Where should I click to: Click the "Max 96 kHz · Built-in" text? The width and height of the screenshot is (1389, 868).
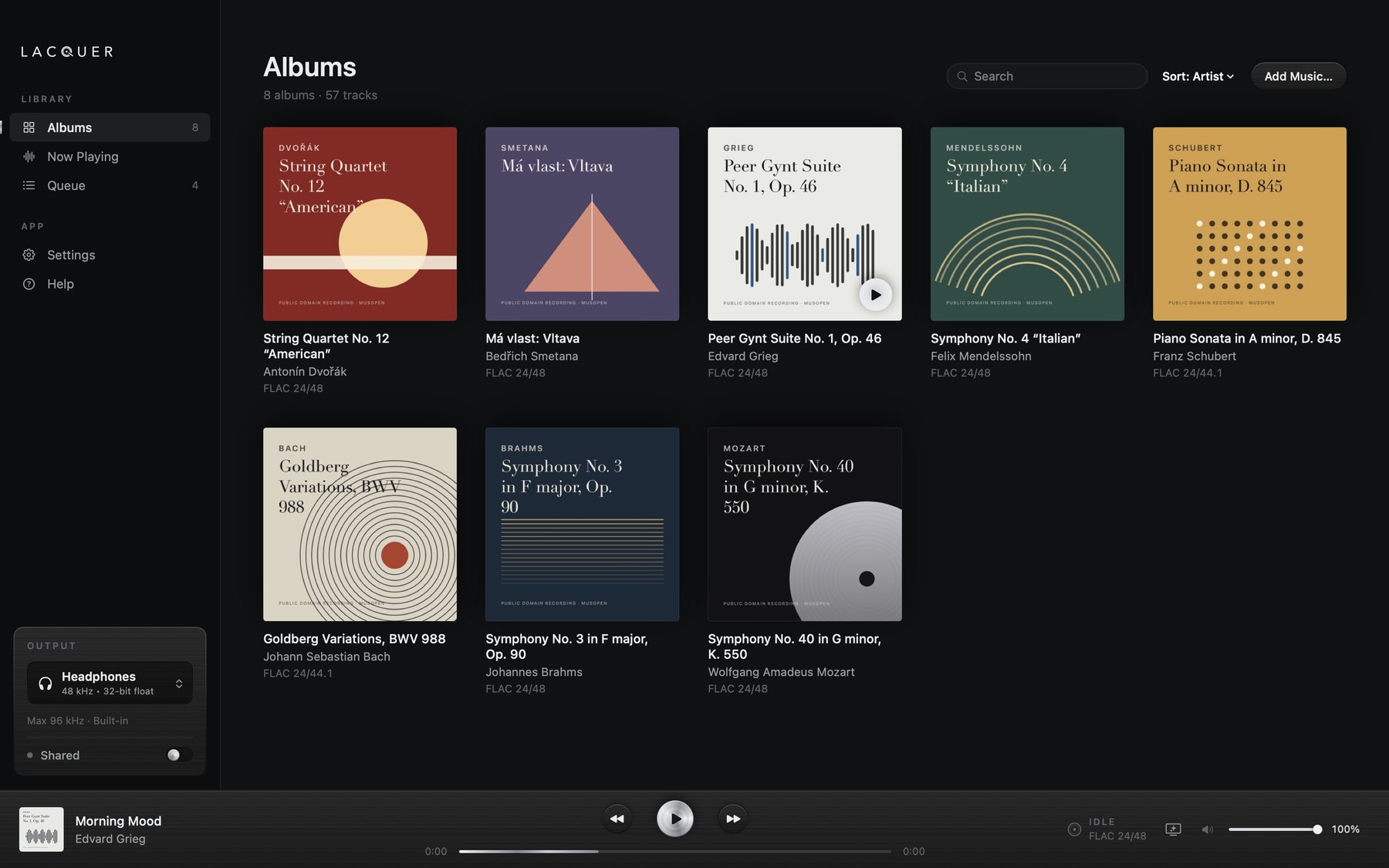78,721
